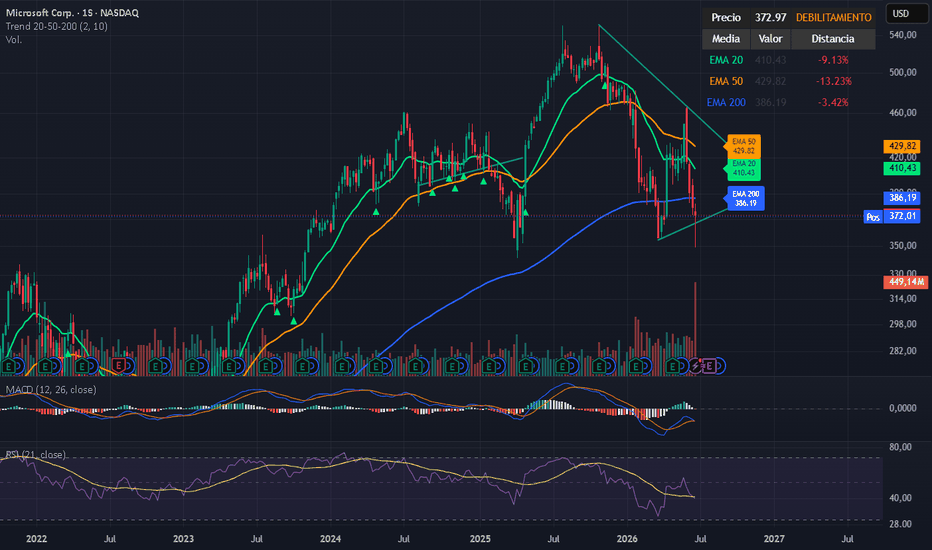Screen dimensions: 932x550
Task: Click the 0,0000 MACD scale label
Action: [902, 408]
